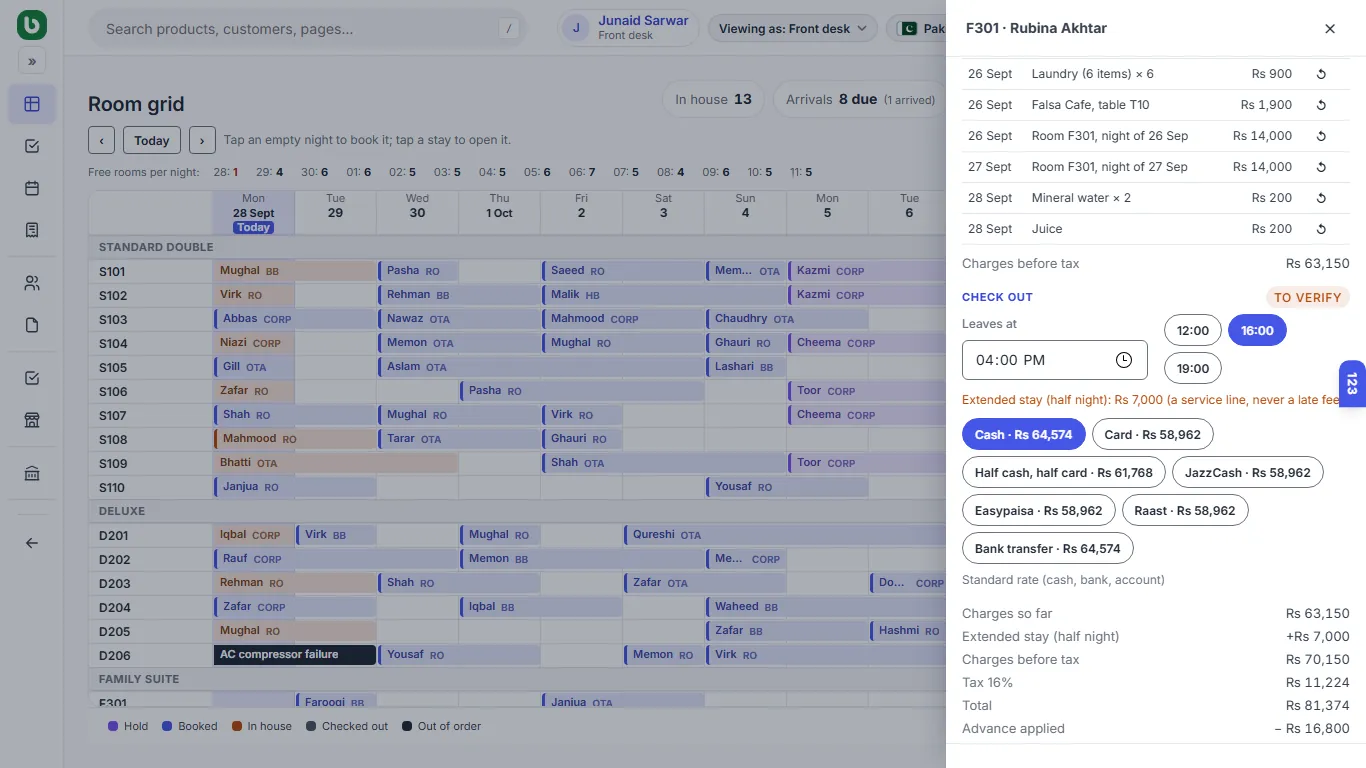Choose Half cash, half card payment
This screenshot has height=768, width=1366.
pyautogui.click(x=1063, y=472)
